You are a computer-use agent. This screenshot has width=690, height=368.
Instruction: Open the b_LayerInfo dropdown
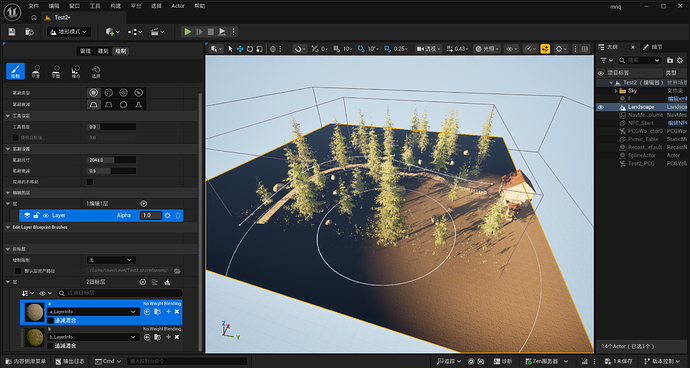pos(93,337)
